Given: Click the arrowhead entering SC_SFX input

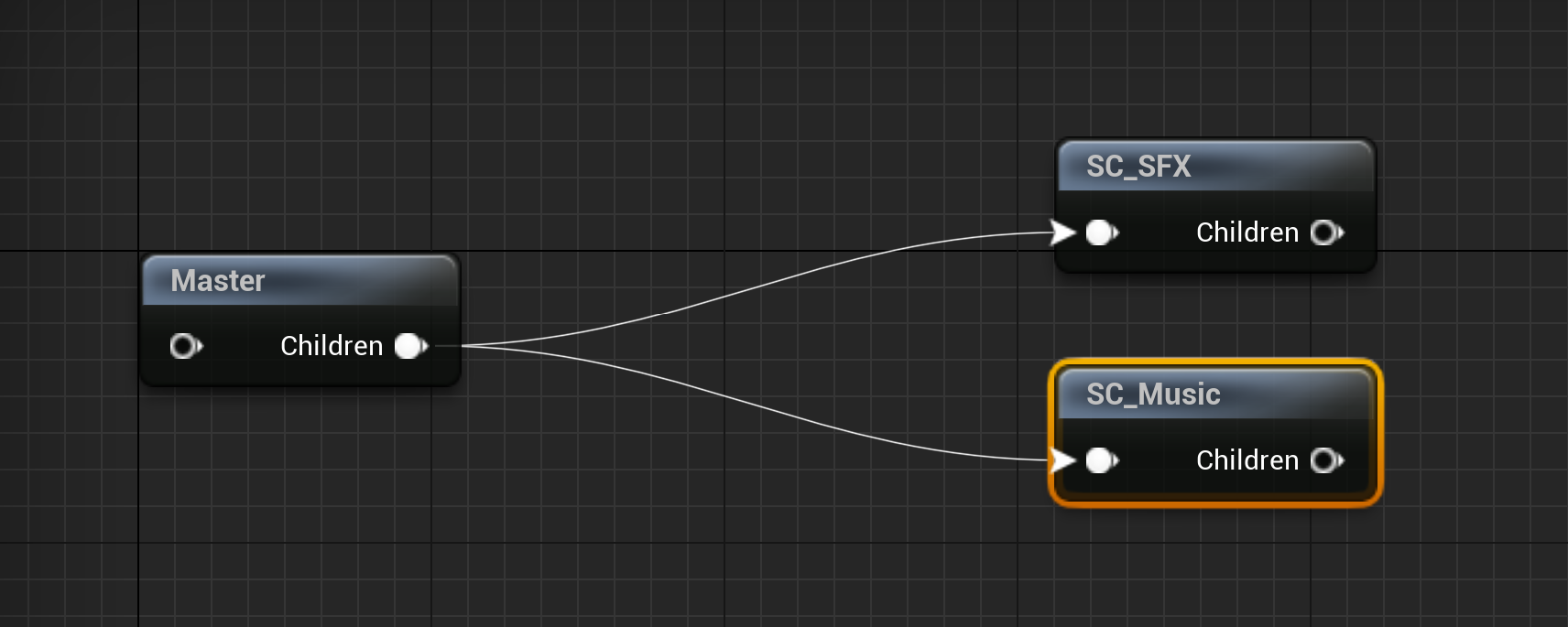Looking at the screenshot, I should click(x=1063, y=232).
